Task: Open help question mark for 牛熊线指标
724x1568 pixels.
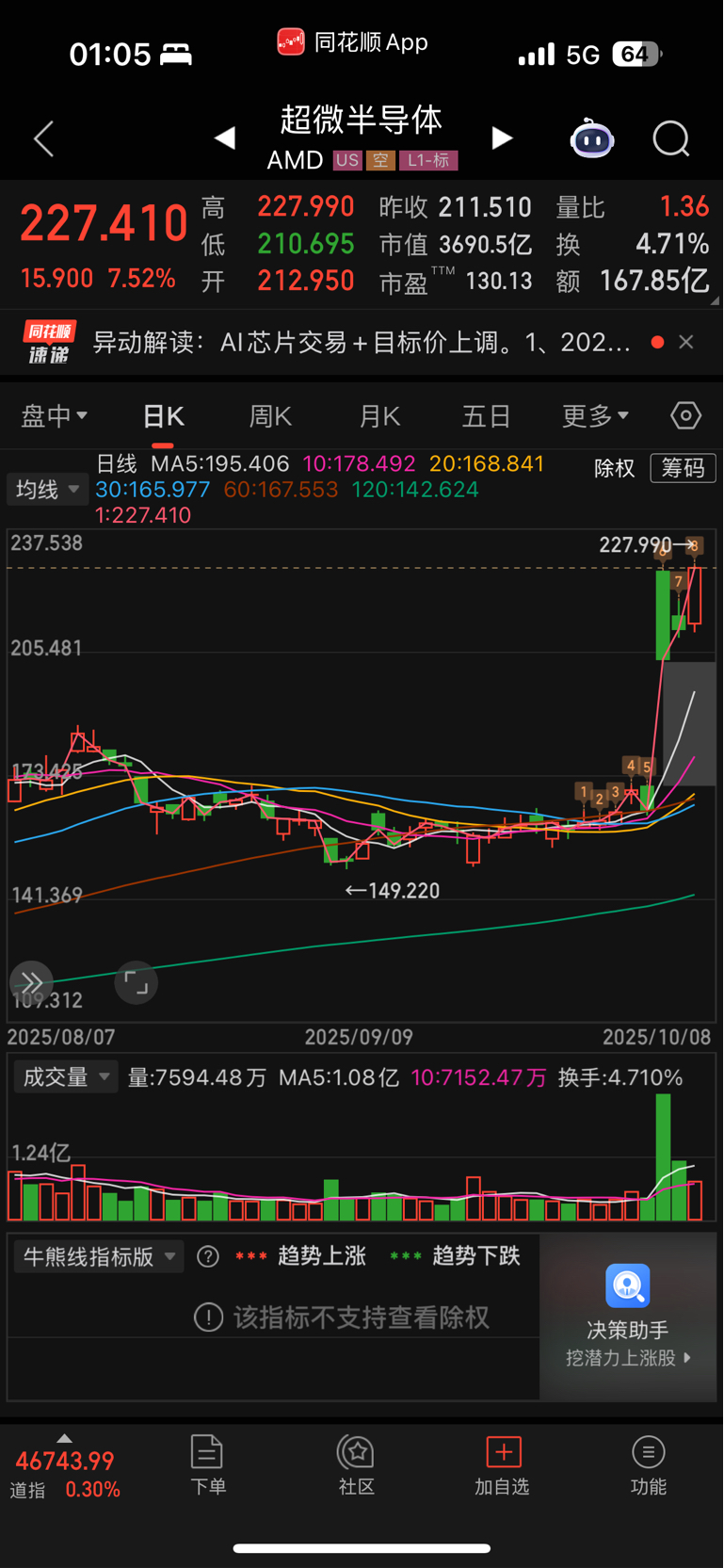Action: point(208,1256)
